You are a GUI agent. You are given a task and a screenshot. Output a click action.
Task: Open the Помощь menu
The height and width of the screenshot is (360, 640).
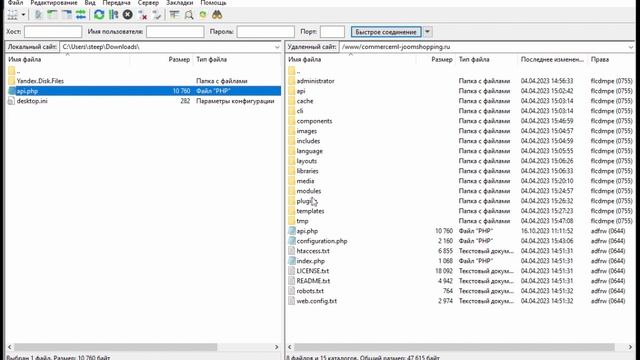click(213, 3)
